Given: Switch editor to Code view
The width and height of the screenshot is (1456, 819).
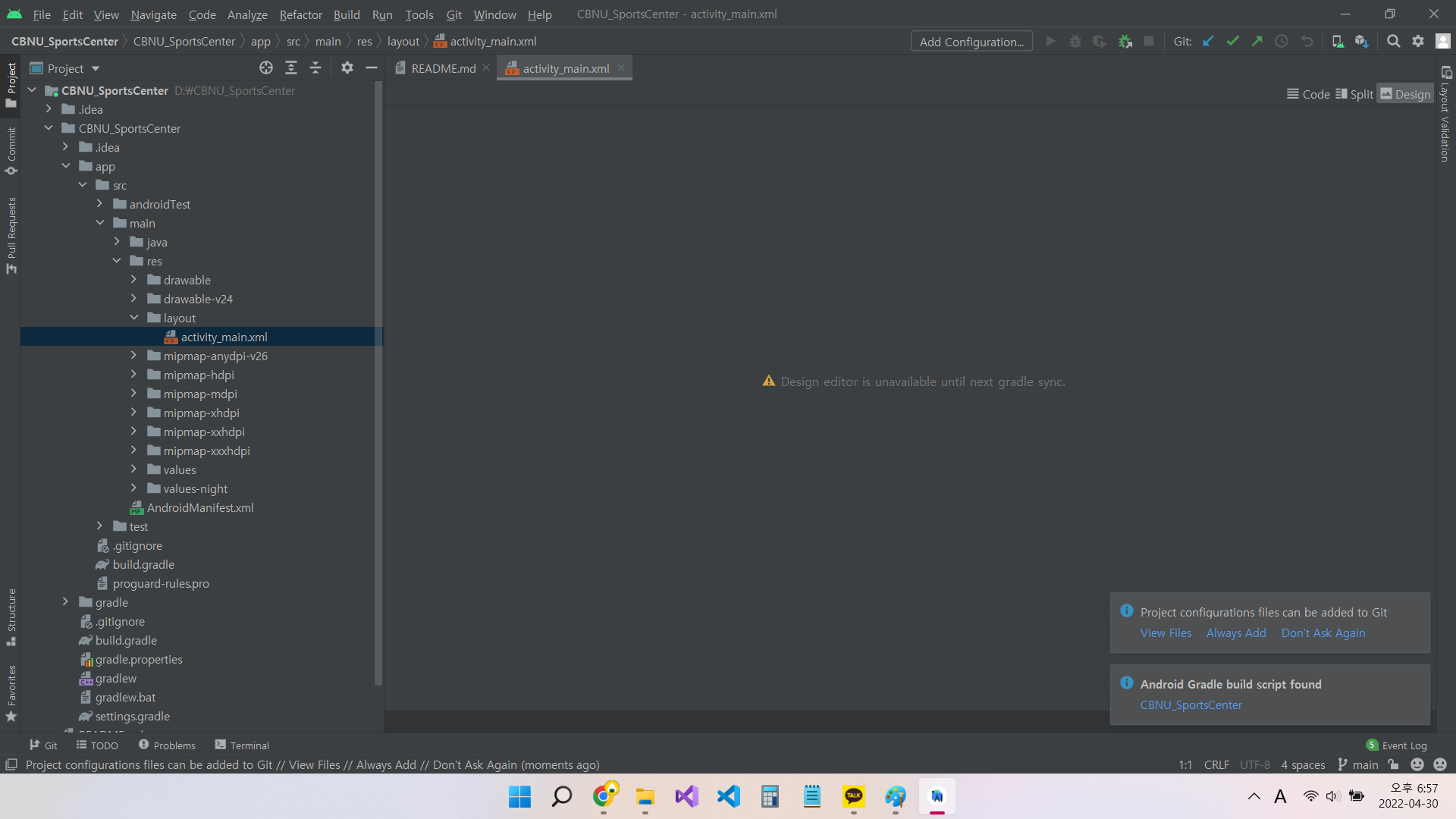Looking at the screenshot, I should [1309, 94].
